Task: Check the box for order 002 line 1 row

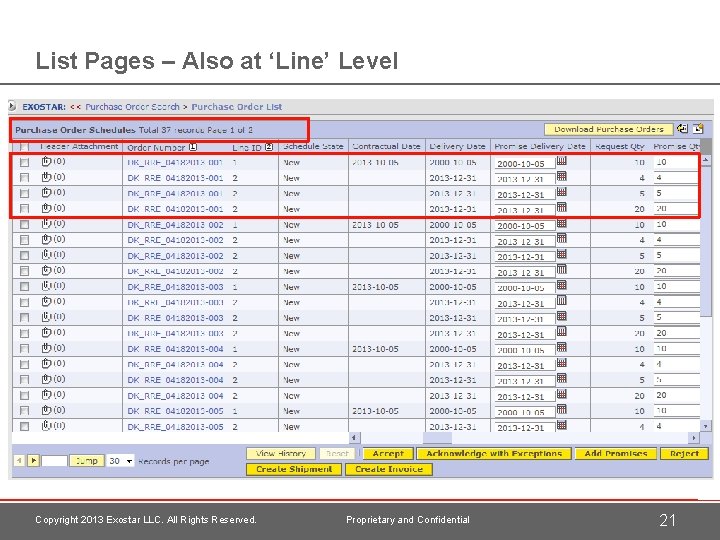Action: tap(24, 225)
